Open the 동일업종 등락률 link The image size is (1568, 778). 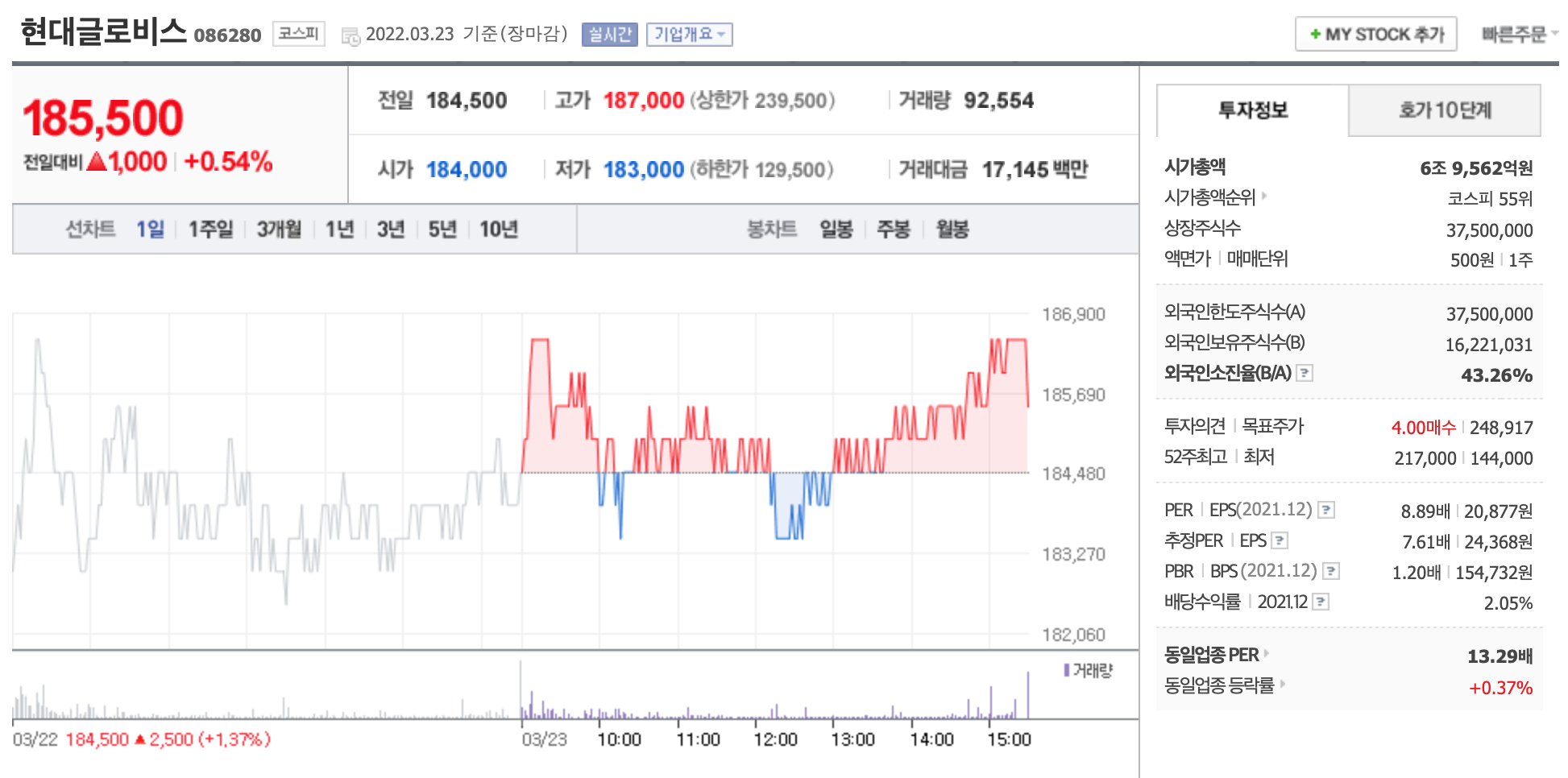pyautogui.click(x=1219, y=685)
